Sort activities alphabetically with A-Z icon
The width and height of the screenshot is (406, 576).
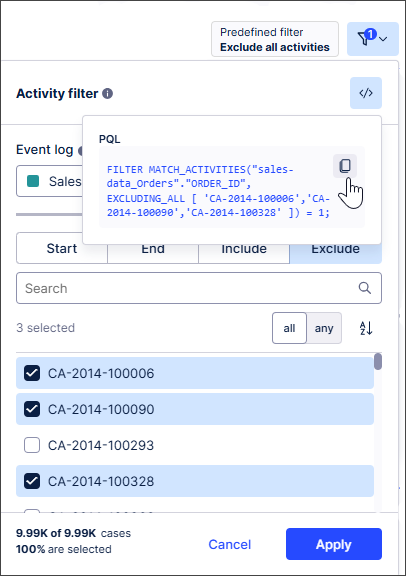point(366,328)
